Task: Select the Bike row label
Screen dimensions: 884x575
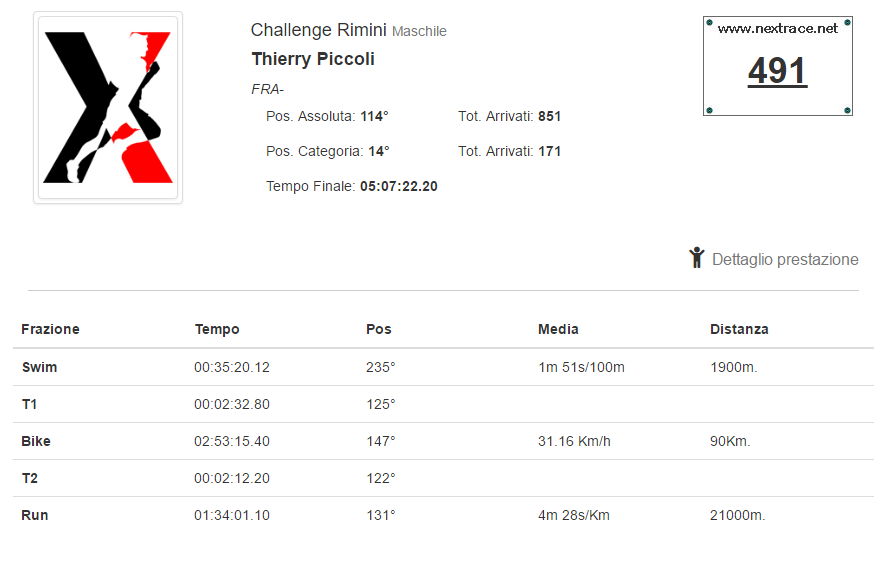Action: pyautogui.click(x=36, y=441)
